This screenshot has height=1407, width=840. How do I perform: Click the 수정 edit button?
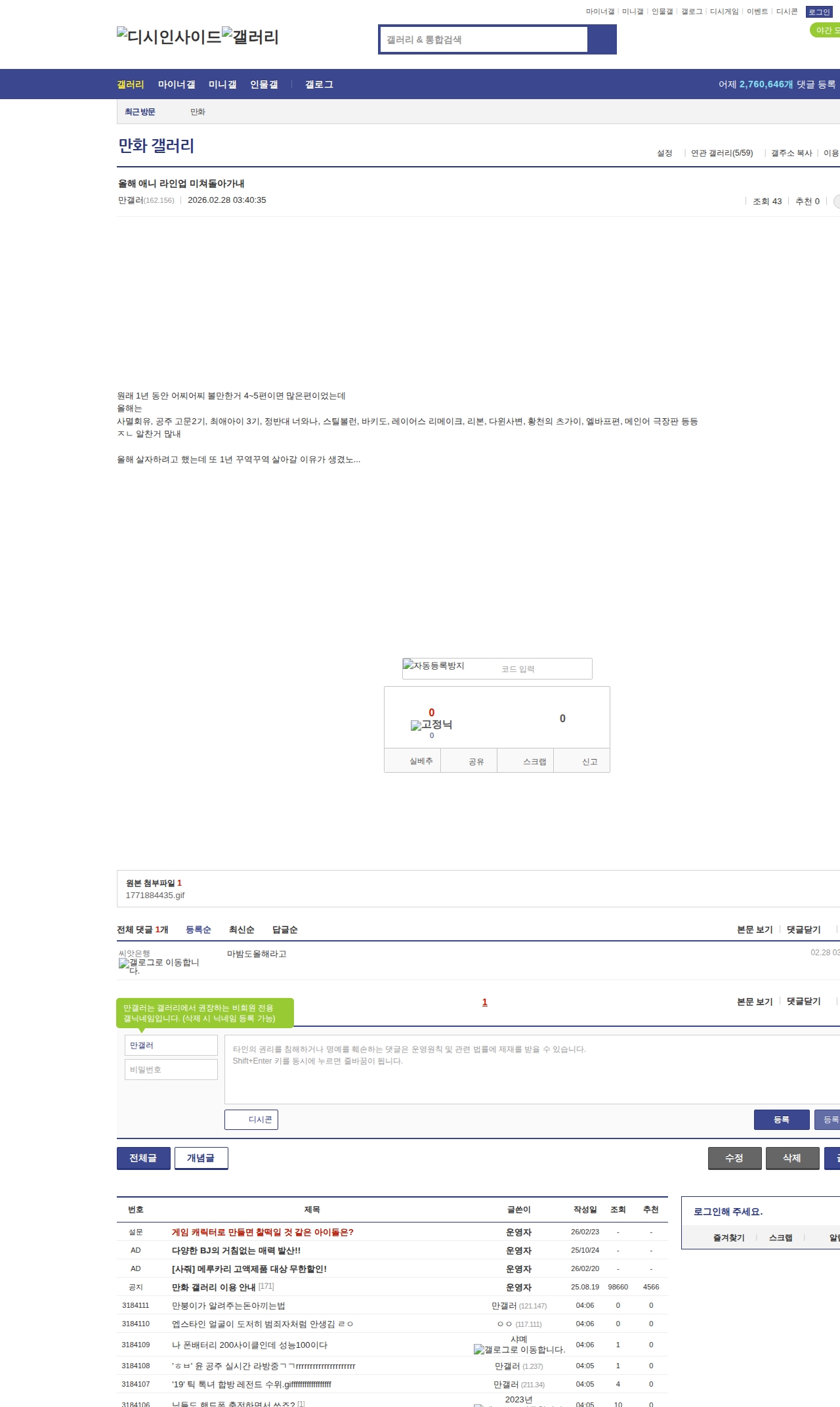pyautogui.click(x=734, y=1158)
